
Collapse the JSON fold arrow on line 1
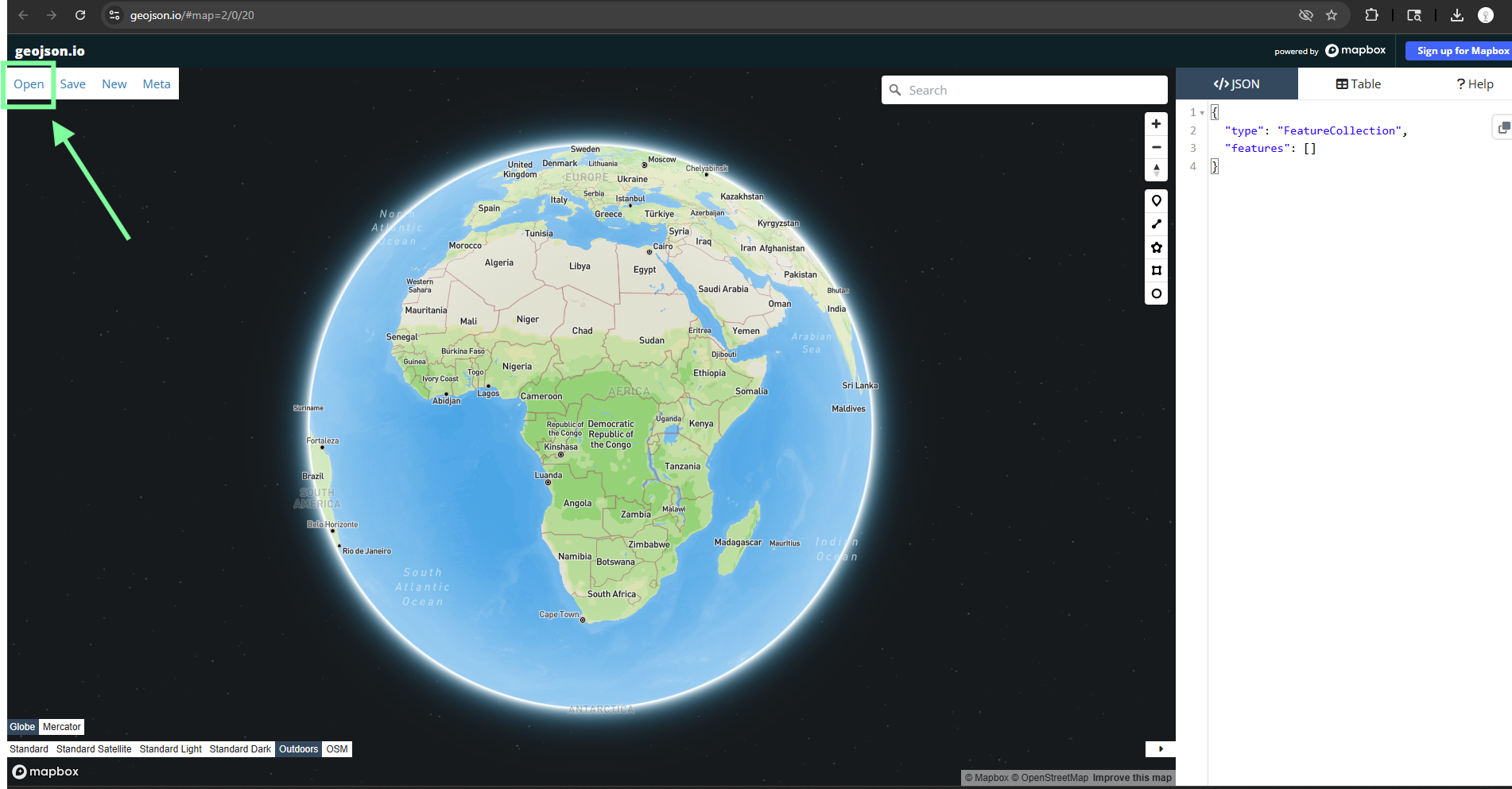click(x=1202, y=113)
